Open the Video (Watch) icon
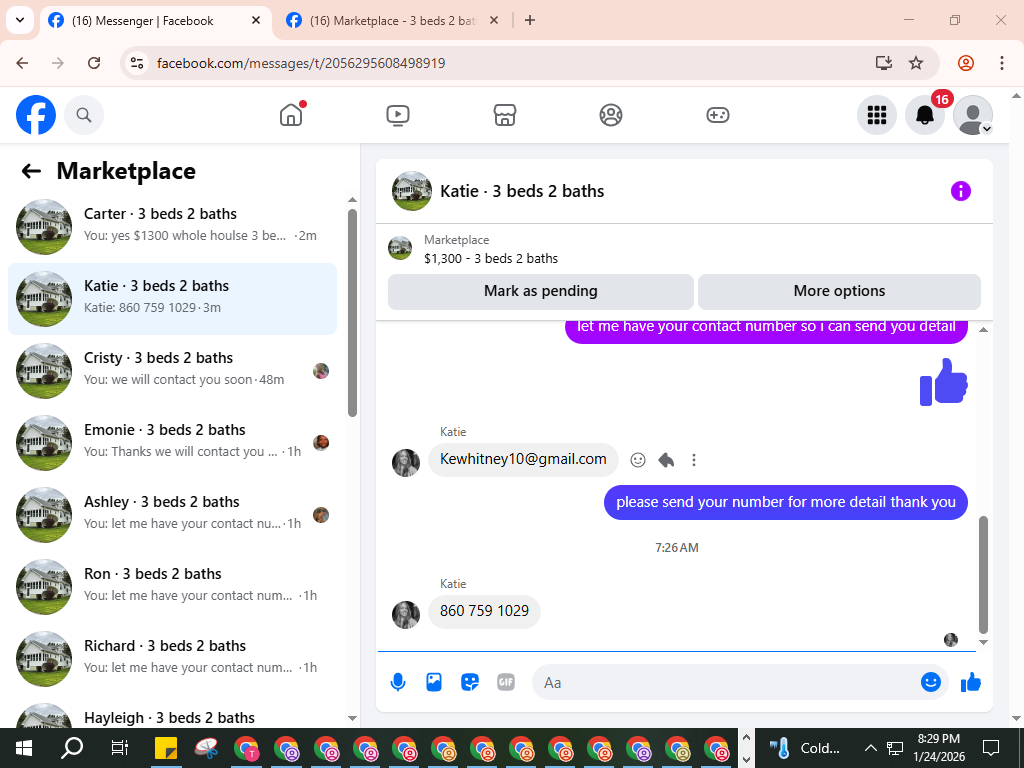Viewport: 1024px width, 768px height. (x=398, y=115)
